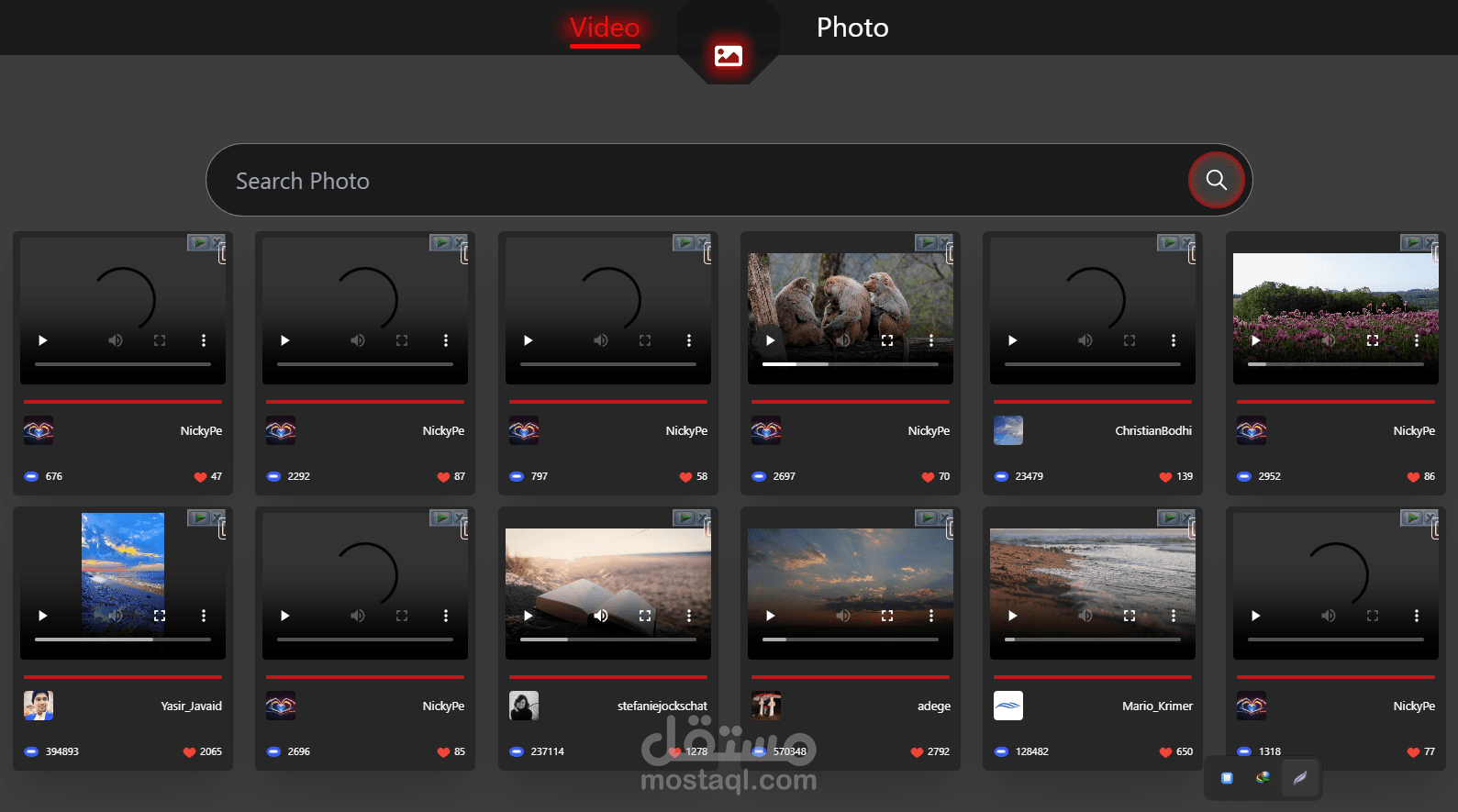
Task: Click views icon next to 394893
Action: click(31, 751)
